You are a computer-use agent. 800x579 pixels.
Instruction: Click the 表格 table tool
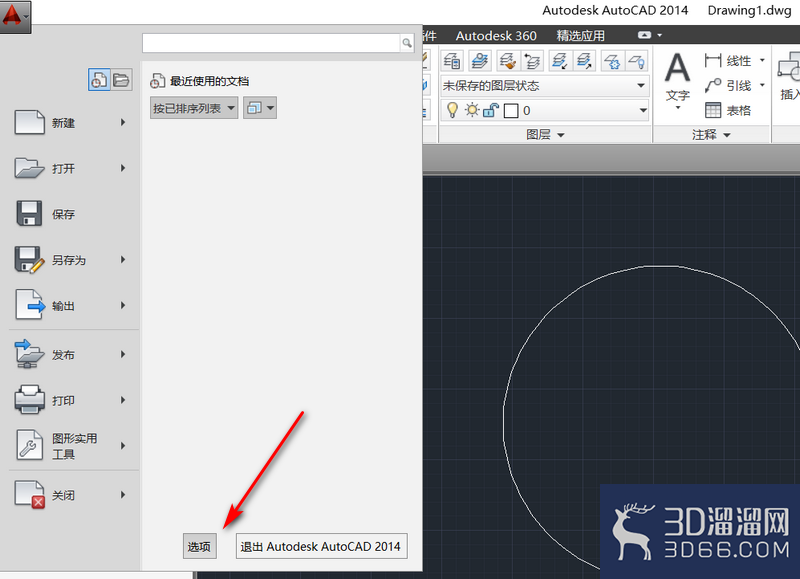728,110
